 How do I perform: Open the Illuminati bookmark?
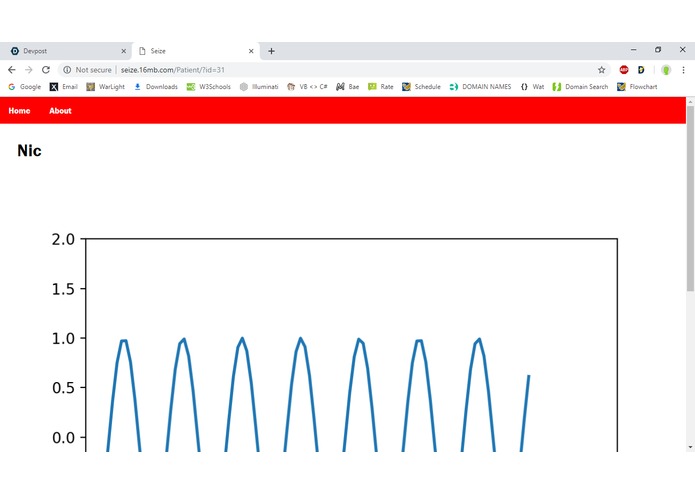259,87
